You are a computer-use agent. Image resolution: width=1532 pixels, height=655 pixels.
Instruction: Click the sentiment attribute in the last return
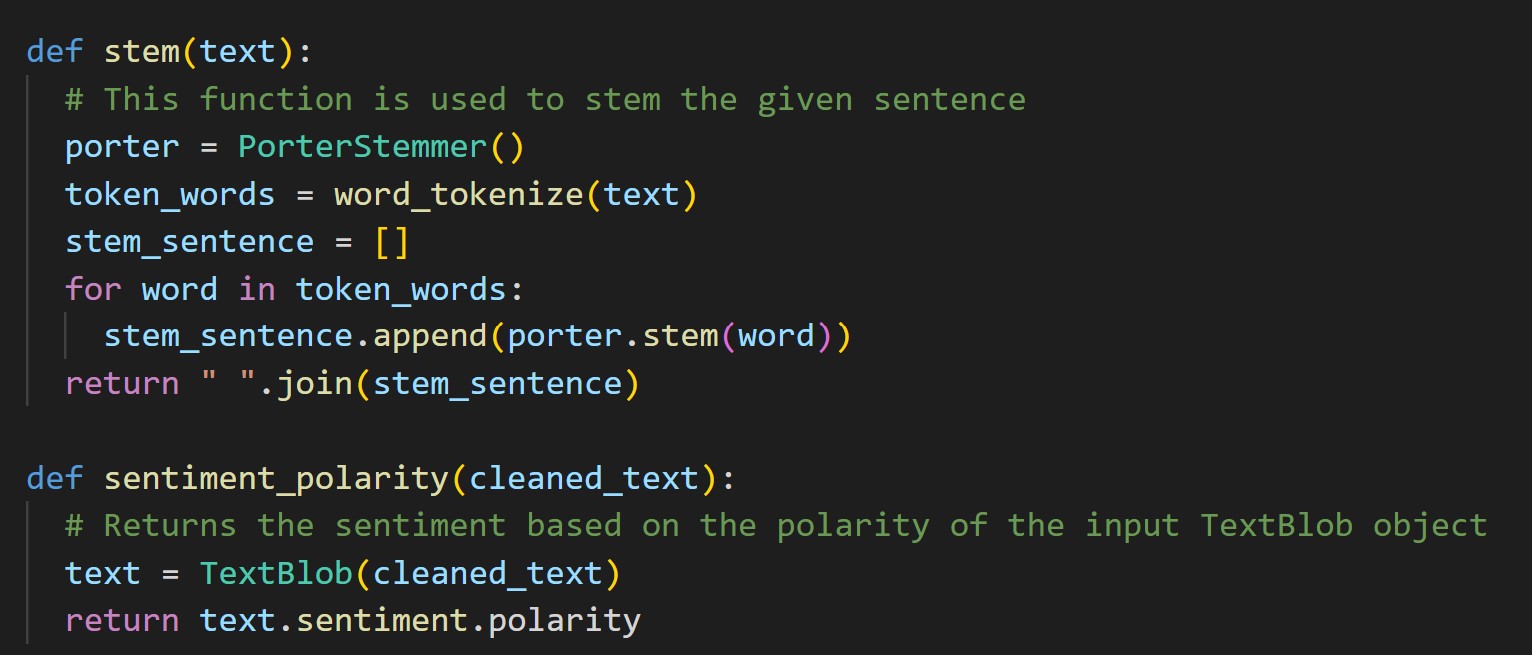[381, 621]
